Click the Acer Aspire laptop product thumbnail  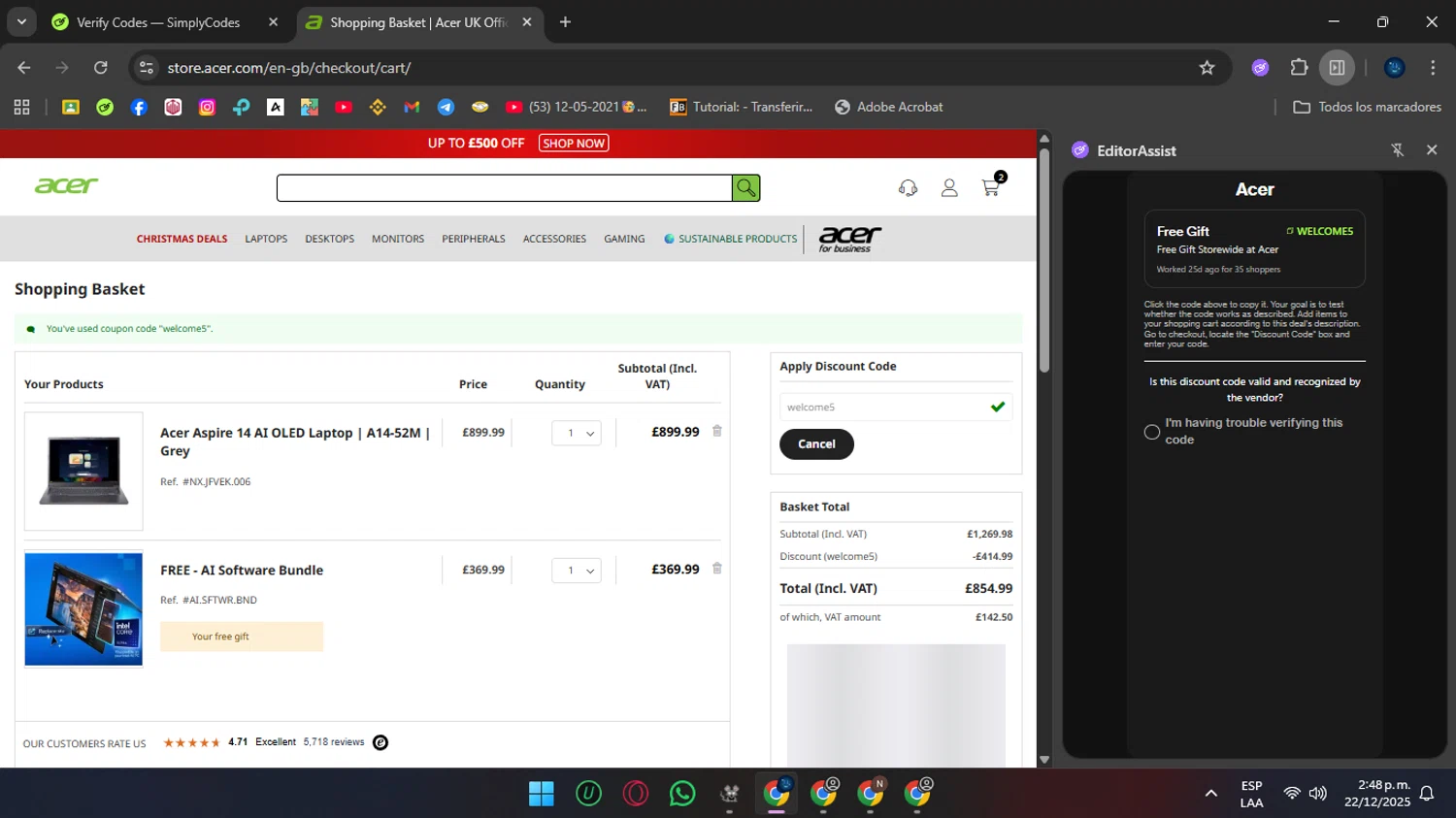coord(83,472)
